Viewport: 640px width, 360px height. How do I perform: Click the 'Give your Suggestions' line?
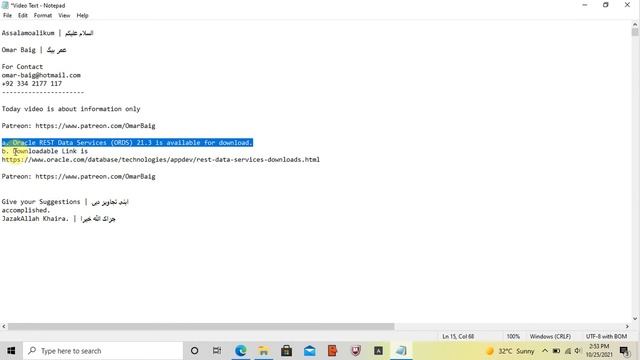coord(65,202)
